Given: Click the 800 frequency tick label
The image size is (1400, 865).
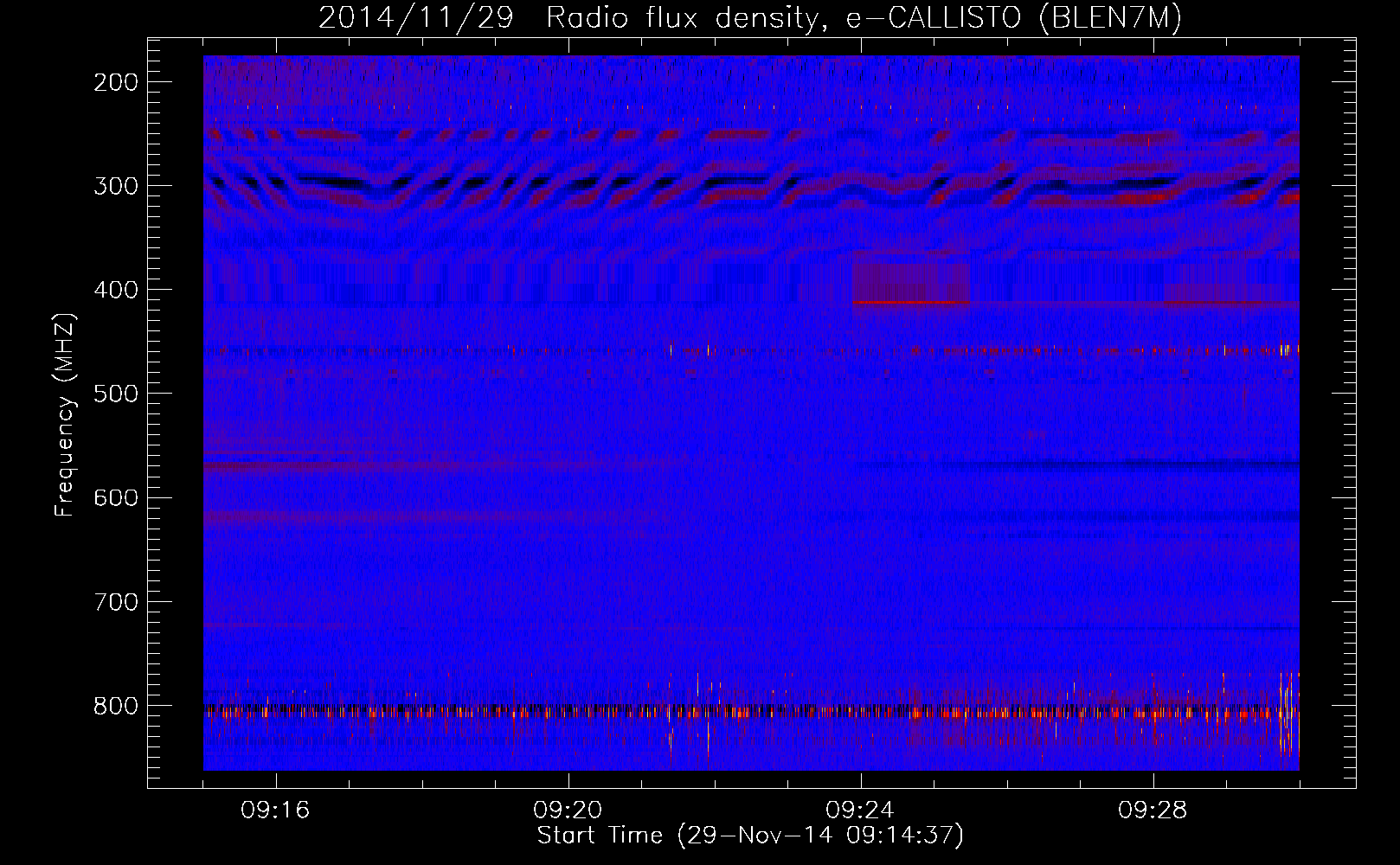Looking at the screenshot, I should pos(115,706).
